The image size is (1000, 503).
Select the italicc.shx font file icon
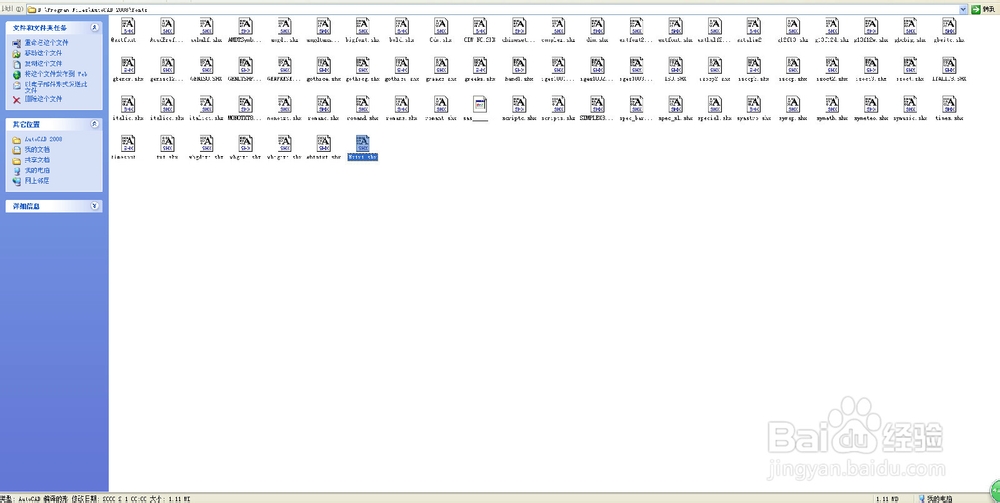point(167,105)
